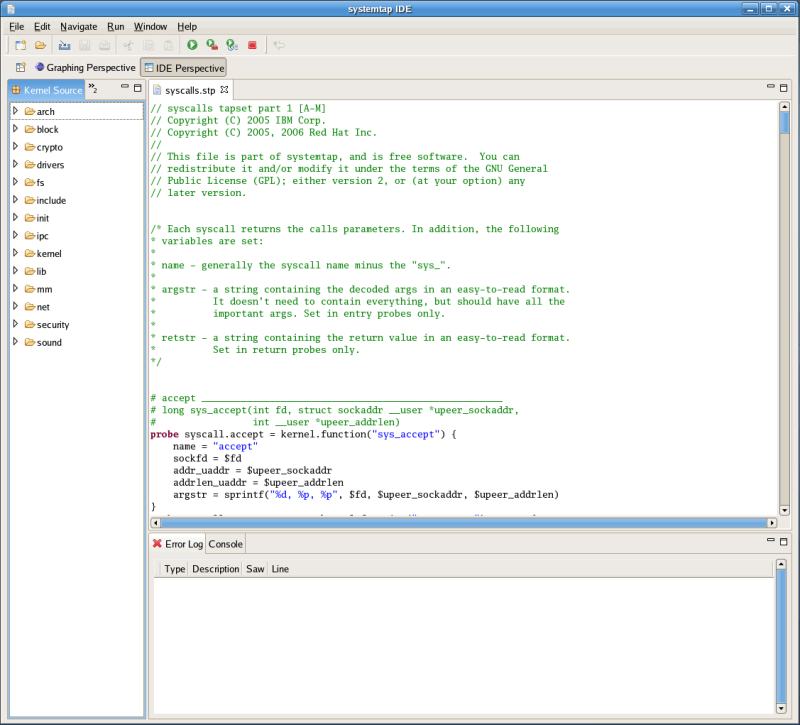Image resolution: width=800 pixels, height=725 pixels.
Task: Click the Description column header
Action: pyautogui.click(x=215, y=568)
